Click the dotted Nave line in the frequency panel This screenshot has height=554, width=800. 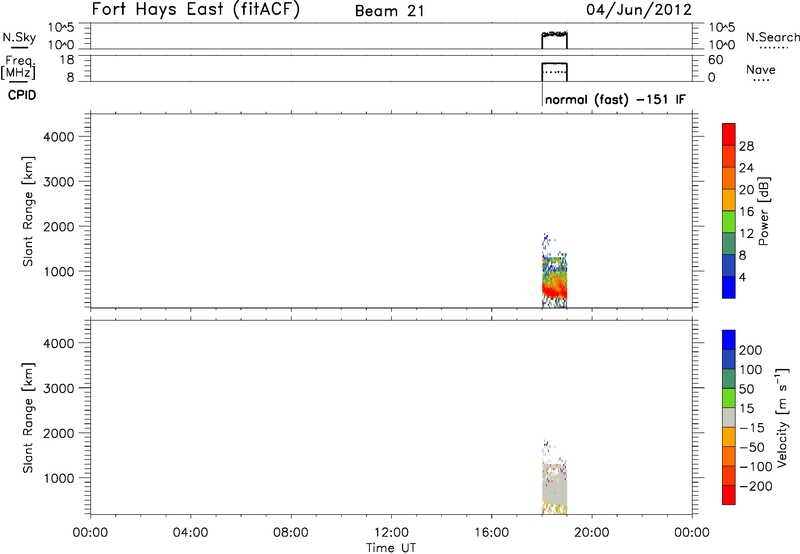(x=555, y=72)
